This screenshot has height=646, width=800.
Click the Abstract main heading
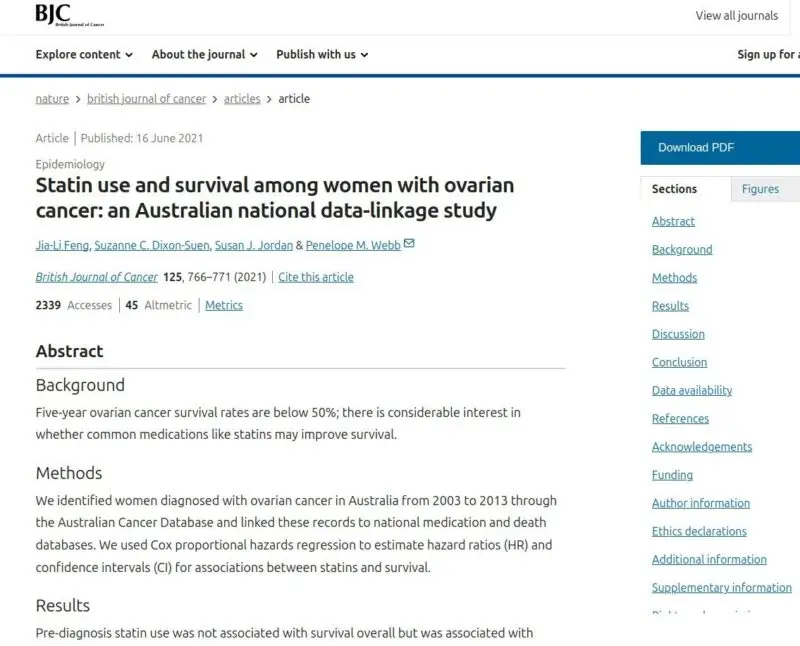coord(69,352)
